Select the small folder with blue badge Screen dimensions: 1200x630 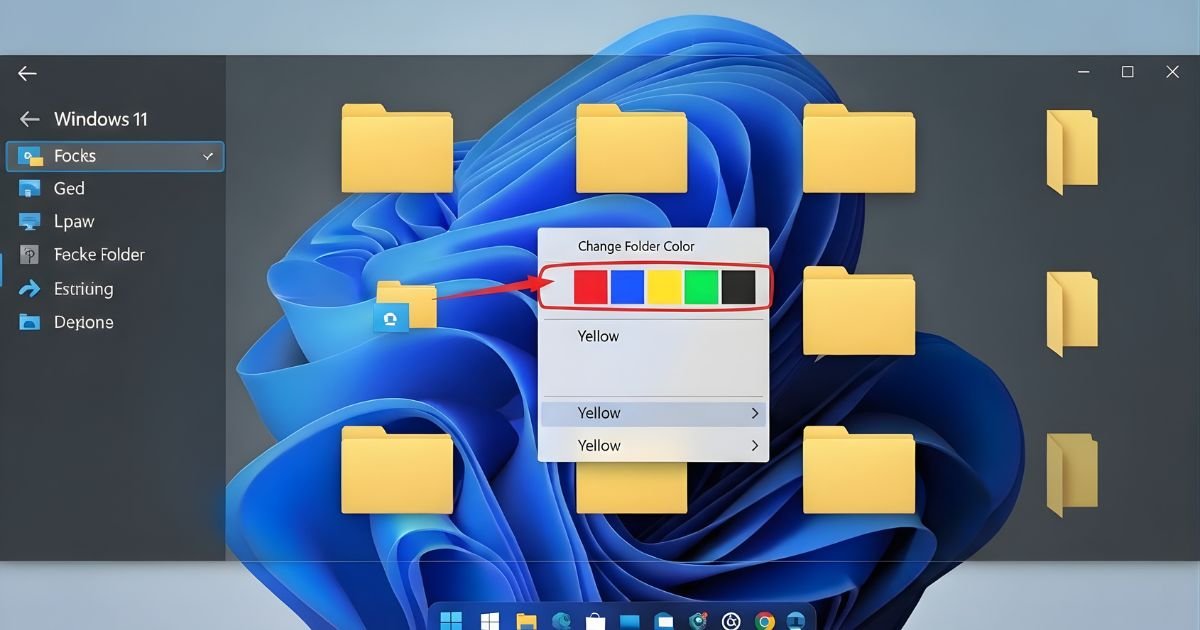[x=405, y=306]
